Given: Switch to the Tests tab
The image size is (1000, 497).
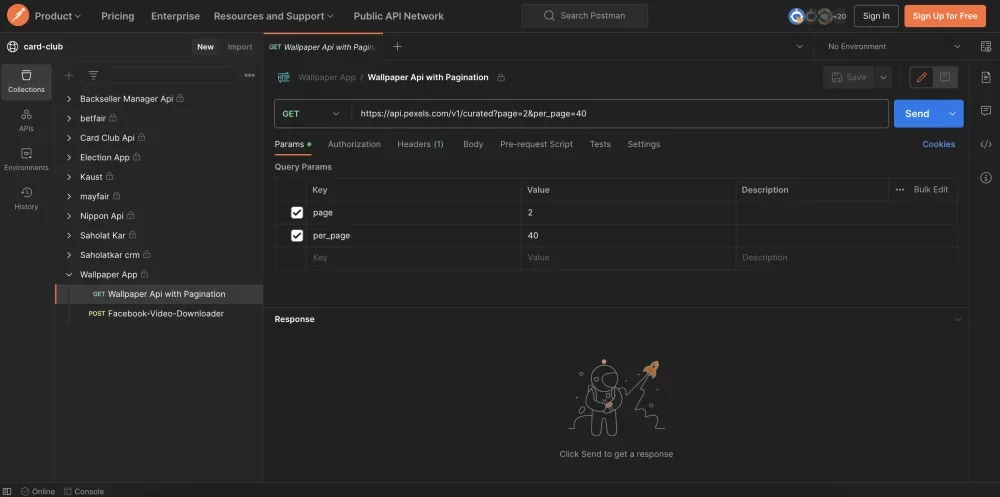Looking at the screenshot, I should 600,144.
